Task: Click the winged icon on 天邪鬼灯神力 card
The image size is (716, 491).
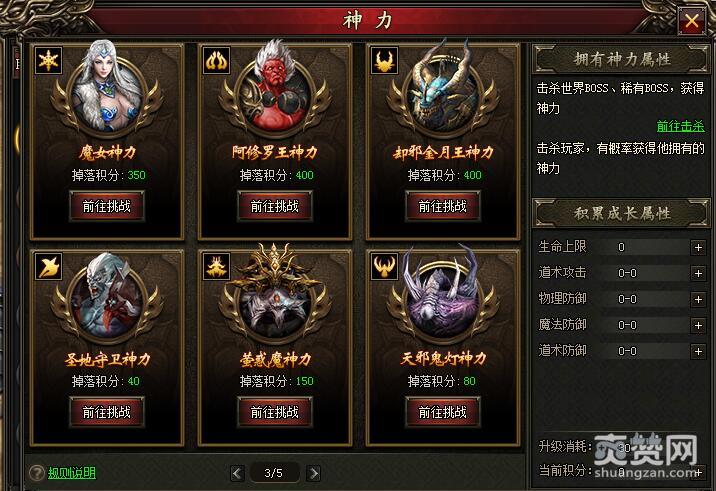Action: point(384,266)
